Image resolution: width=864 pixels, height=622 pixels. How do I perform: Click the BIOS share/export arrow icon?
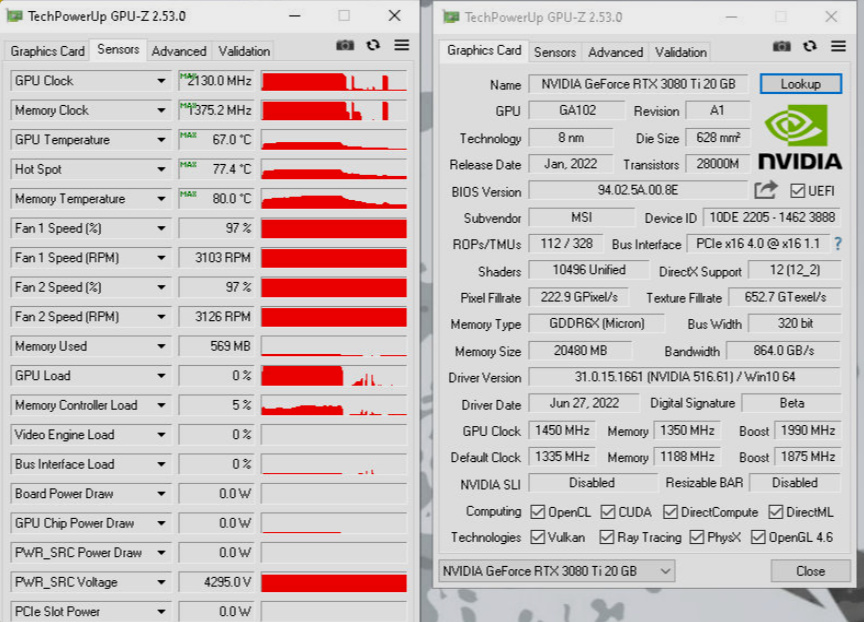[x=765, y=190]
